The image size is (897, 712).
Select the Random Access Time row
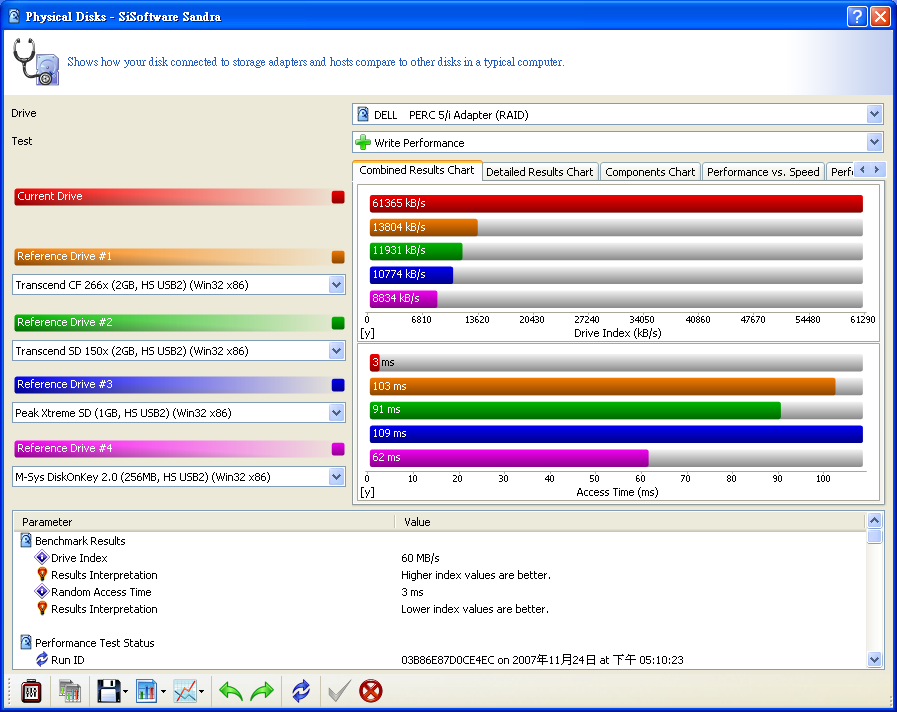(x=439, y=592)
